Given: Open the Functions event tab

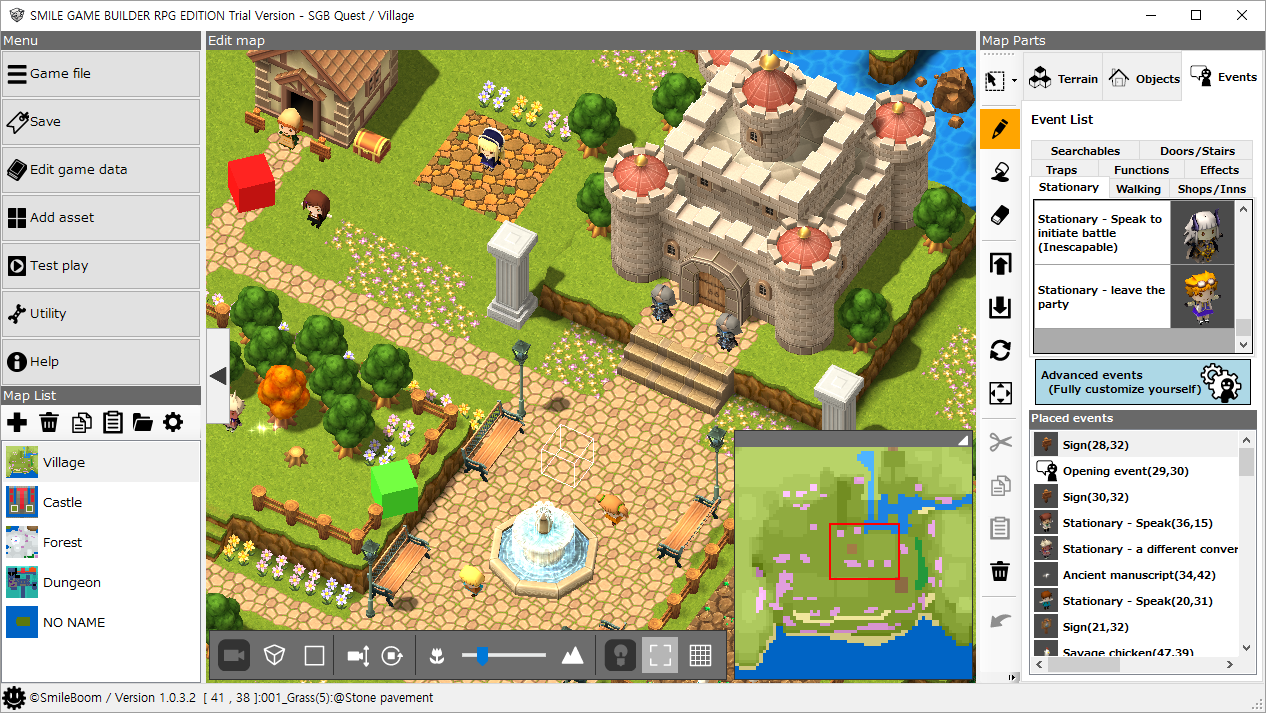Looking at the screenshot, I should pos(1141,170).
